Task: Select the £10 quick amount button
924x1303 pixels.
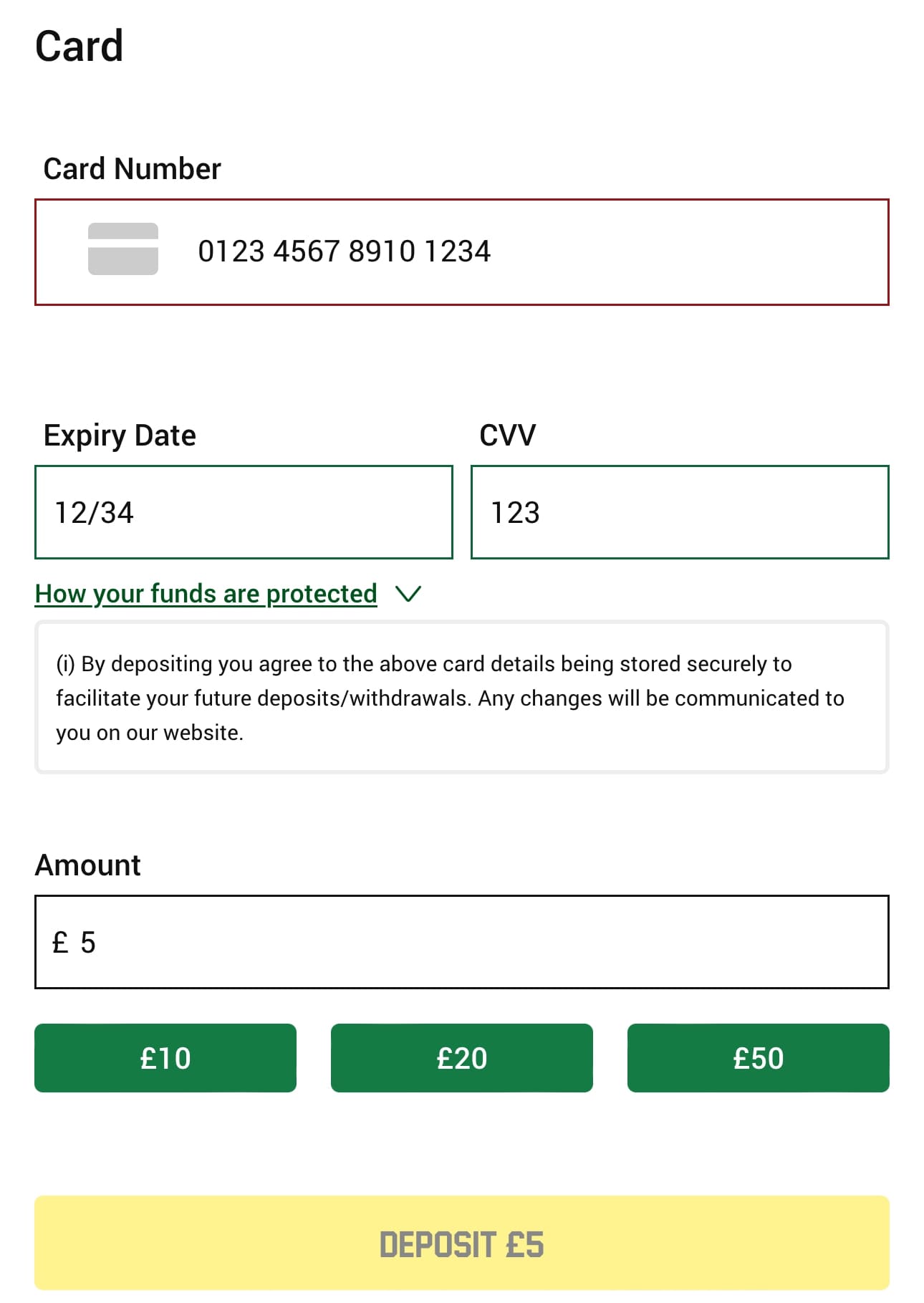Action: click(x=165, y=1058)
